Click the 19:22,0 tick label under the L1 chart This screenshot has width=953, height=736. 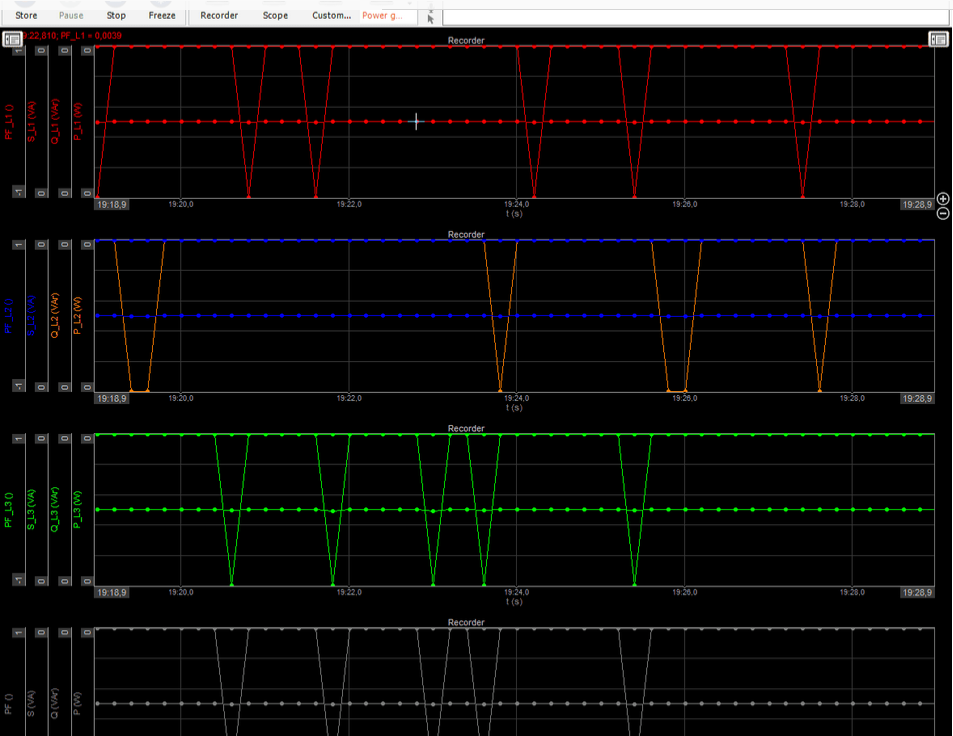click(349, 204)
